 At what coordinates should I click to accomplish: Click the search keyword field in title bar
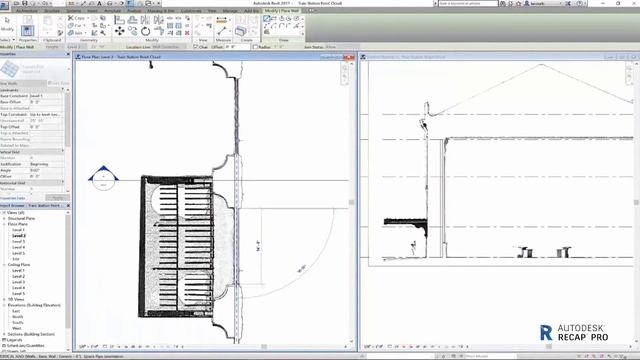click(x=468, y=3)
